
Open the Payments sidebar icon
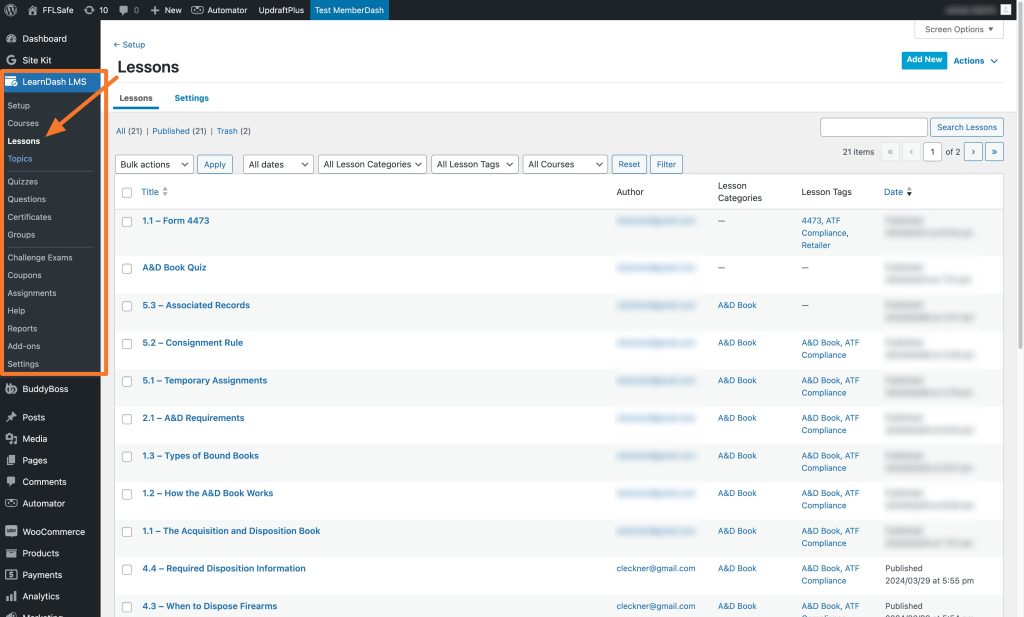(11, 575)
